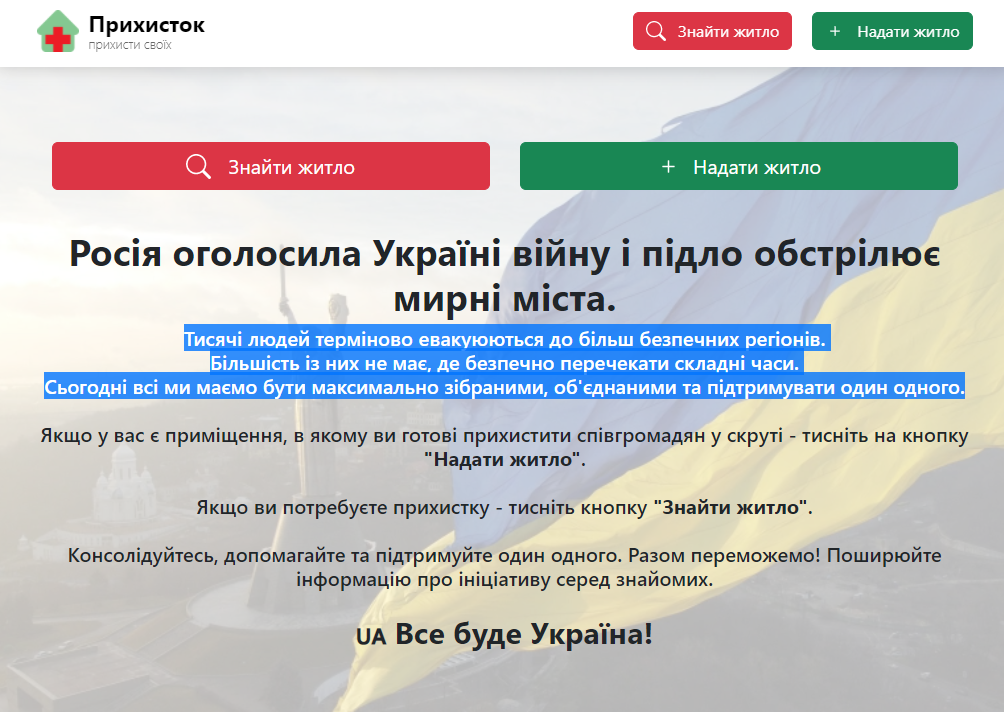1004x712 pixels.
Task: Click highlighted line "Тисячі людей терміново евакуюються"
Action: (x=506, y=340)
